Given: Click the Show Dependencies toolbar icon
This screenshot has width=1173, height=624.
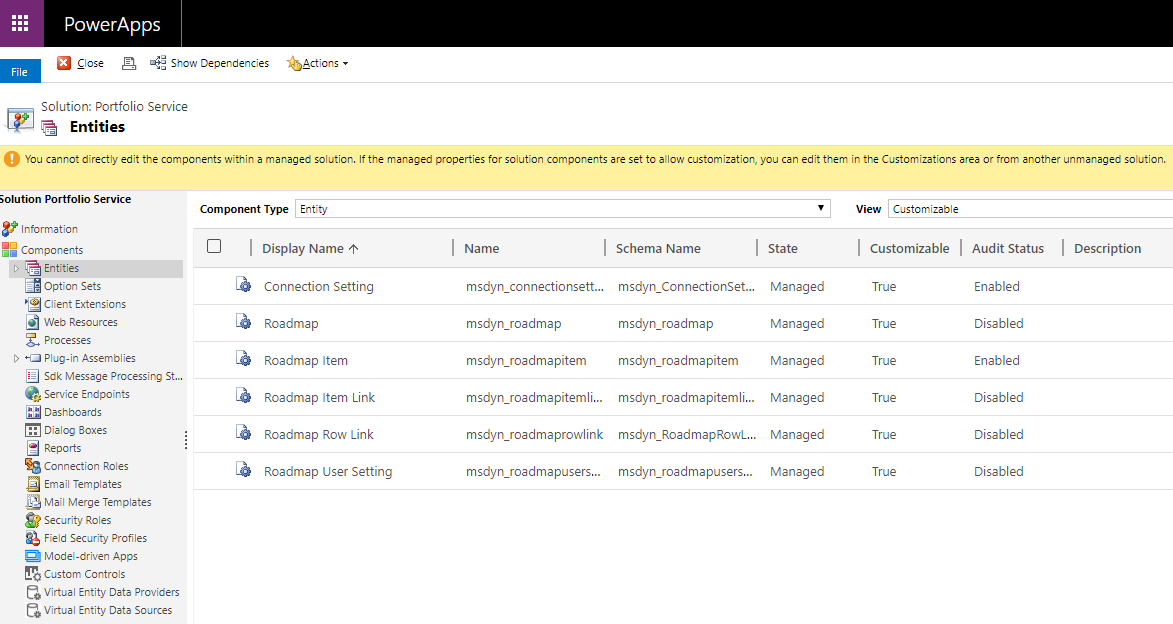Looking at the screenshot, I should pos(158,63).
